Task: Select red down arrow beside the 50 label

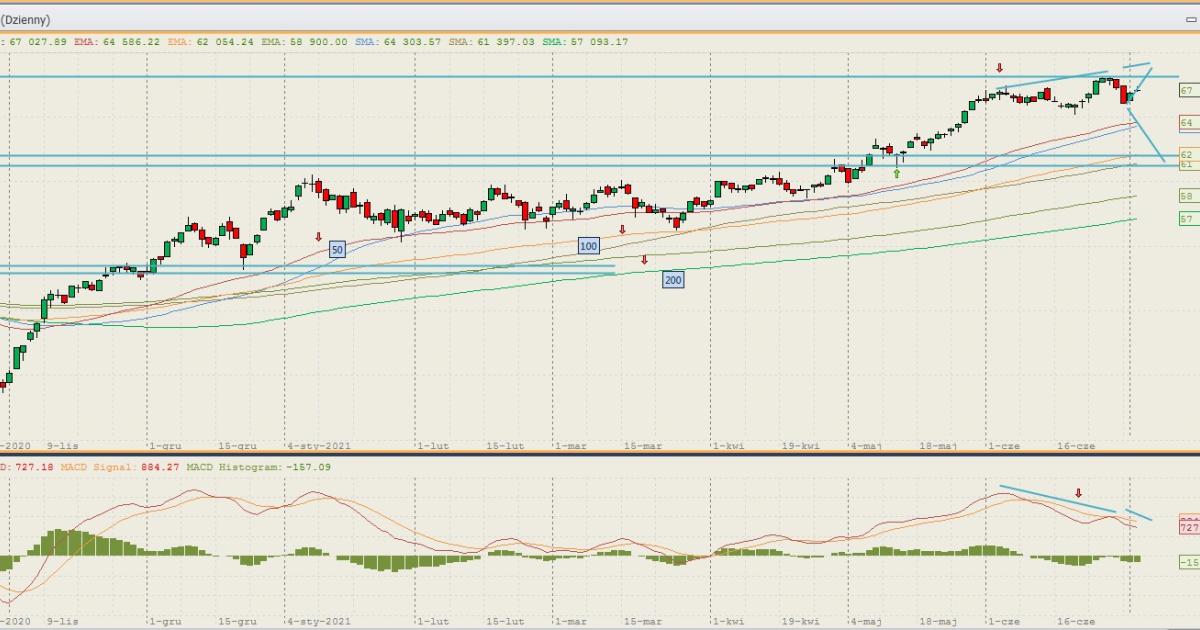Action: coord(318,237)
